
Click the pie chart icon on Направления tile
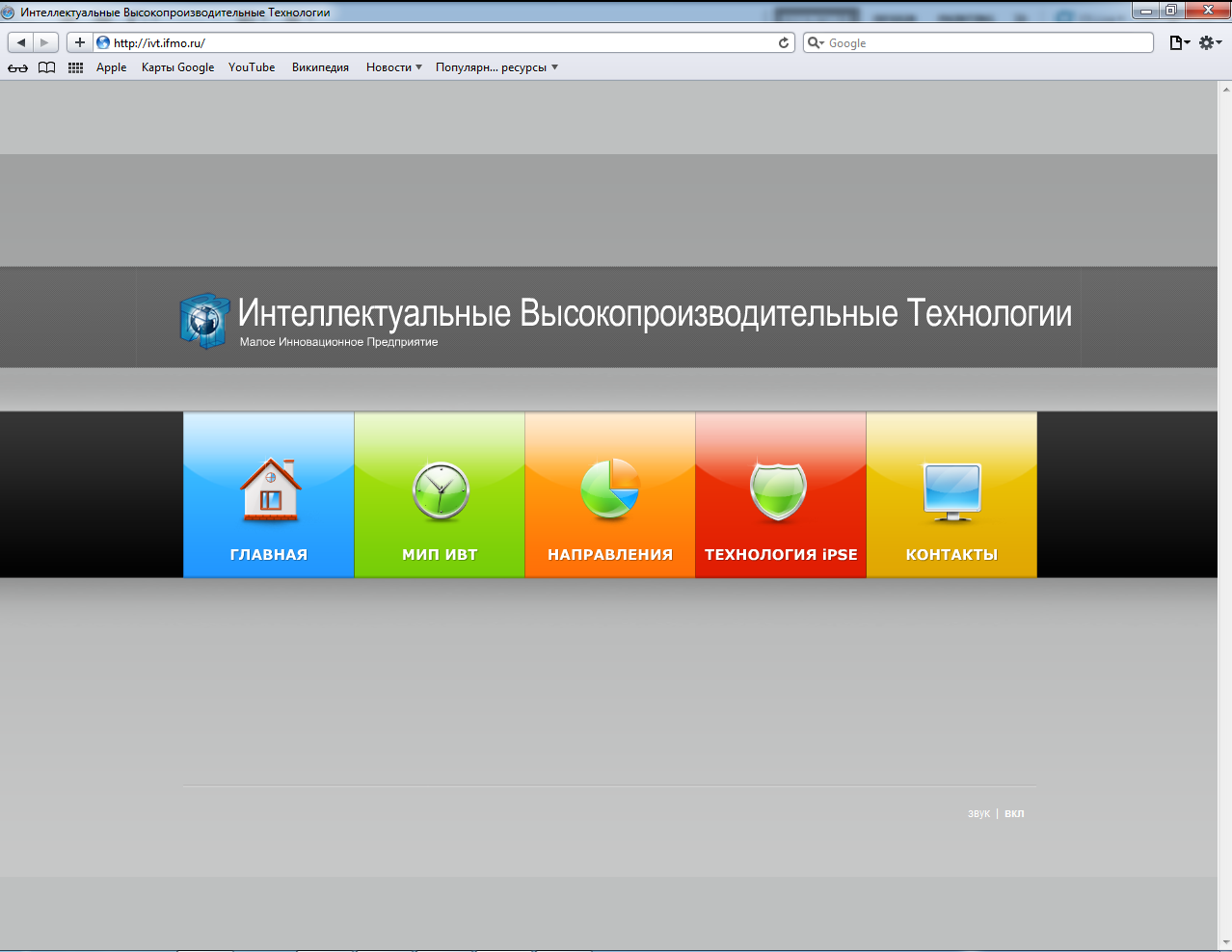pyautogui.click(x=609, y=487)
